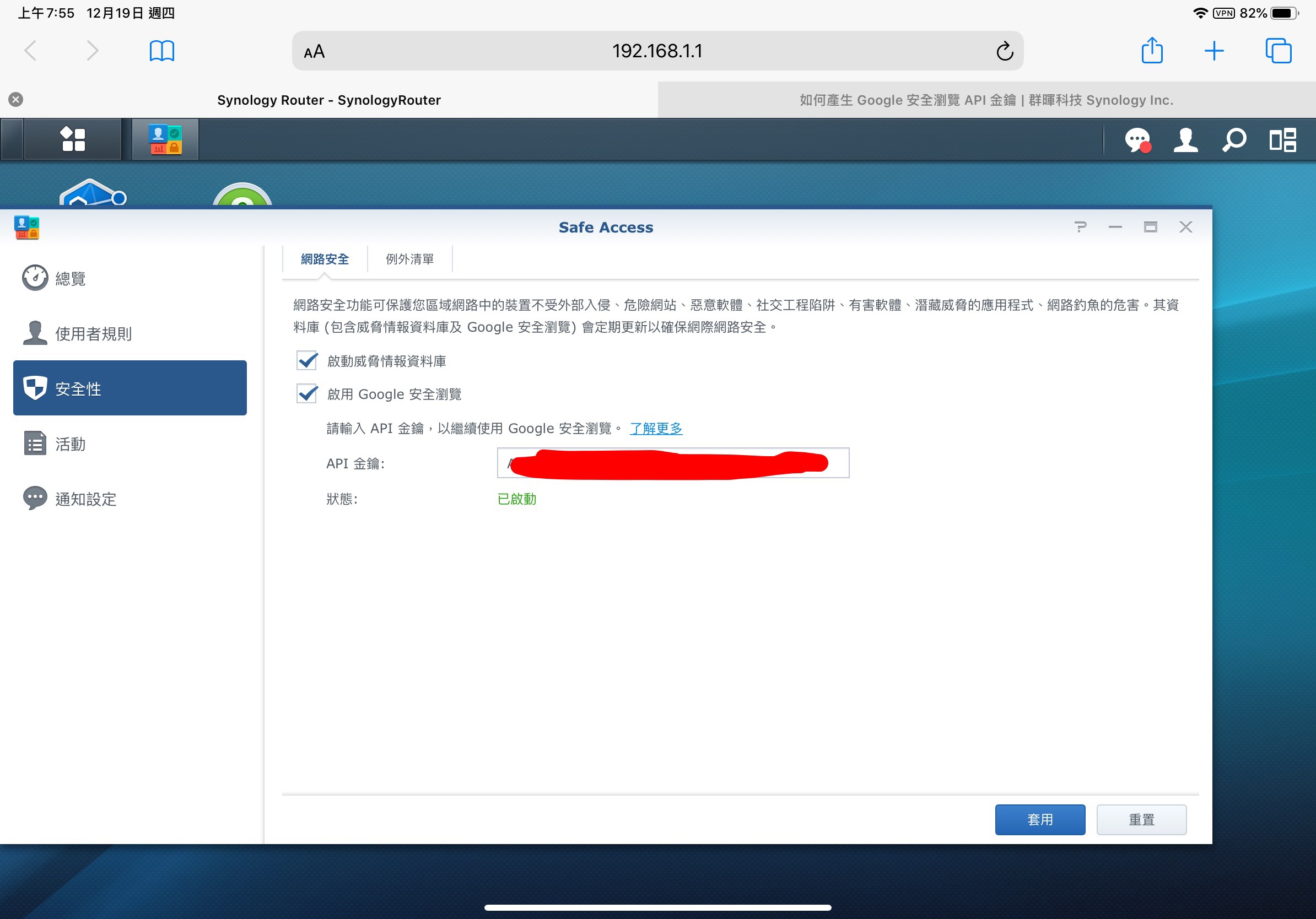Tap Wi-Fi indicator in status bar
The height and width of the screenshot is (919, 1316).
pyautogui.click(x=1200, y=13)
